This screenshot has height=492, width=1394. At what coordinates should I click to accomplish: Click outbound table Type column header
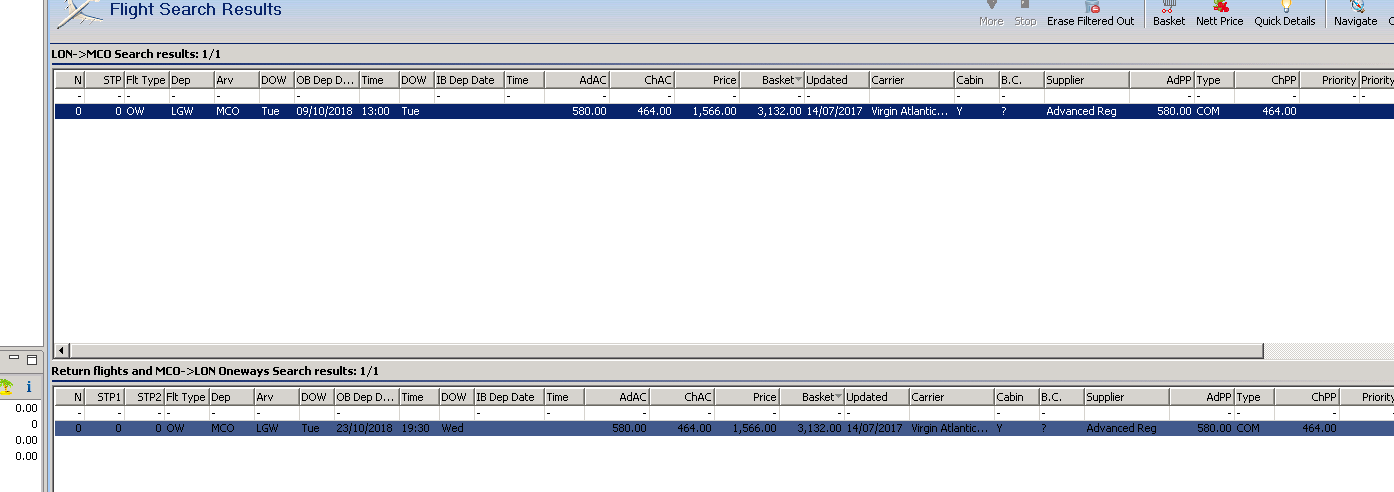click(x=1214, y=80)
